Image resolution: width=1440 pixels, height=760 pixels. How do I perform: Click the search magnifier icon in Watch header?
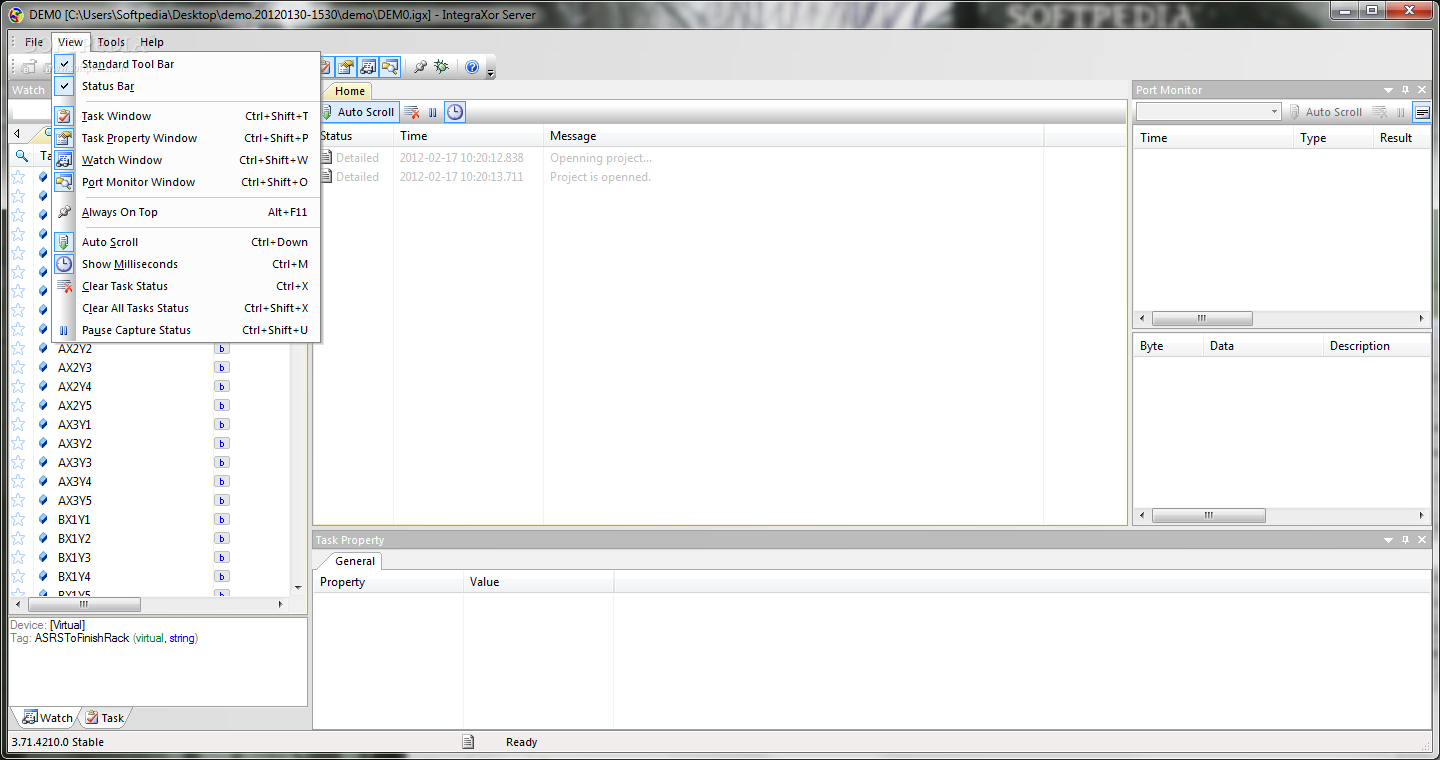coord(22,156)
